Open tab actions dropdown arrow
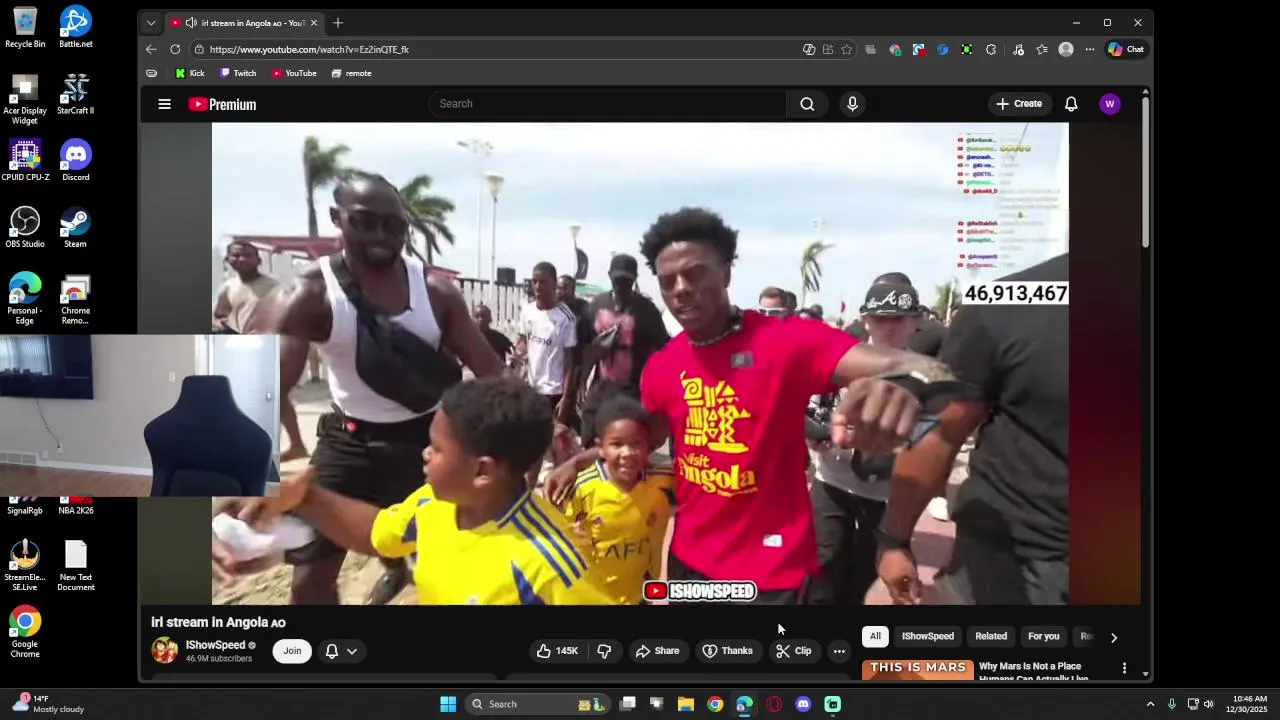The width and height of the screenshot is (1280, 720). [x=151, y=23]
